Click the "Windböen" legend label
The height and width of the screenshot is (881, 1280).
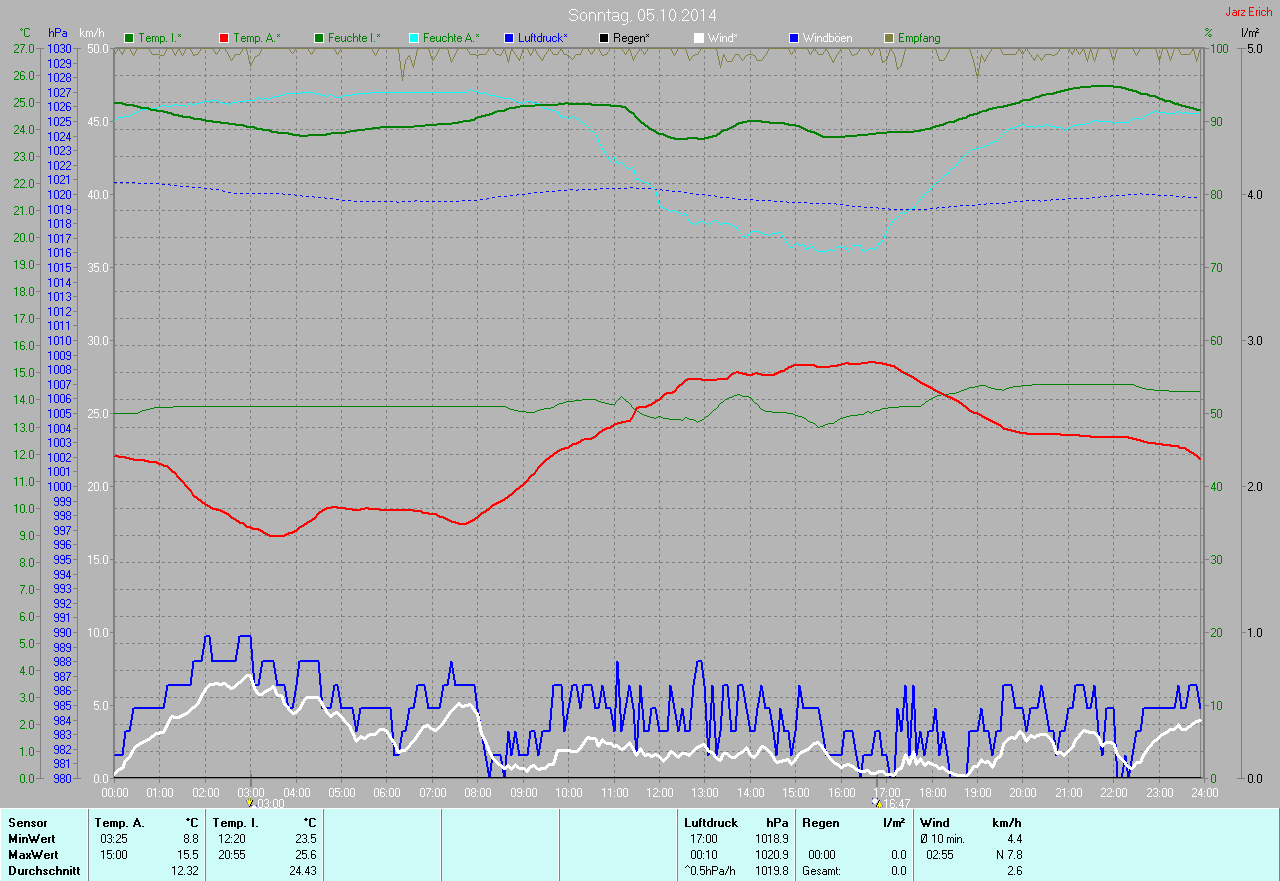(827, 38)
